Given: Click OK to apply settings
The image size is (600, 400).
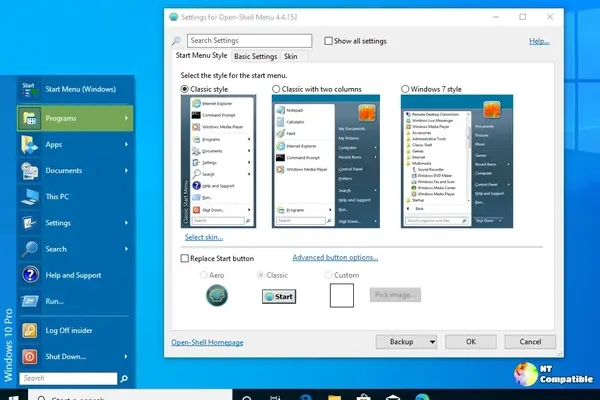Looking at the screenshot, I should pos(471,342).
